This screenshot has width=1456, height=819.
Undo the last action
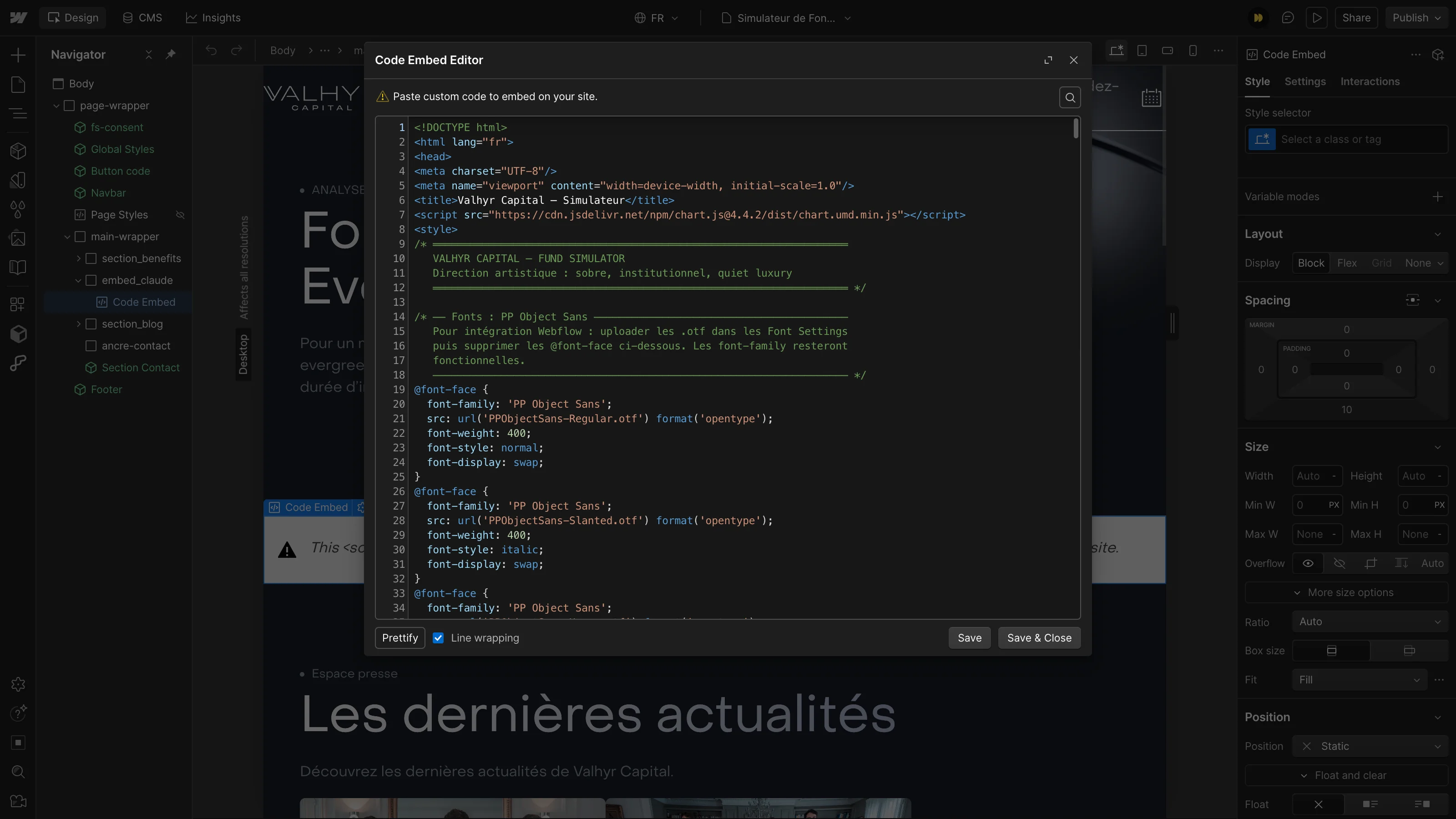pyautogui.click(x=212, y=51)
